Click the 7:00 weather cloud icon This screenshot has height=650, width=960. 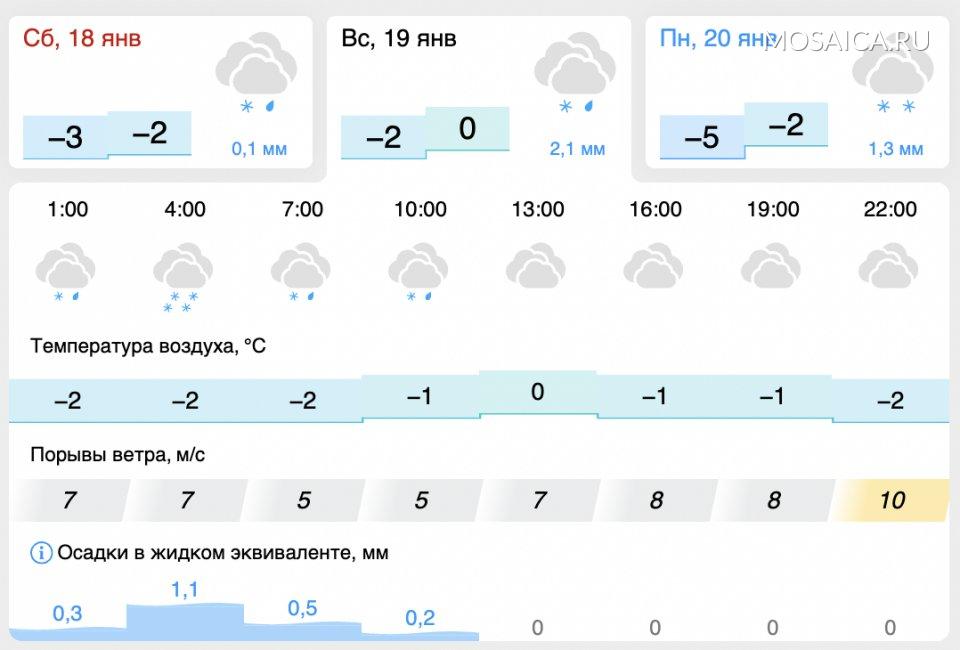302,272
